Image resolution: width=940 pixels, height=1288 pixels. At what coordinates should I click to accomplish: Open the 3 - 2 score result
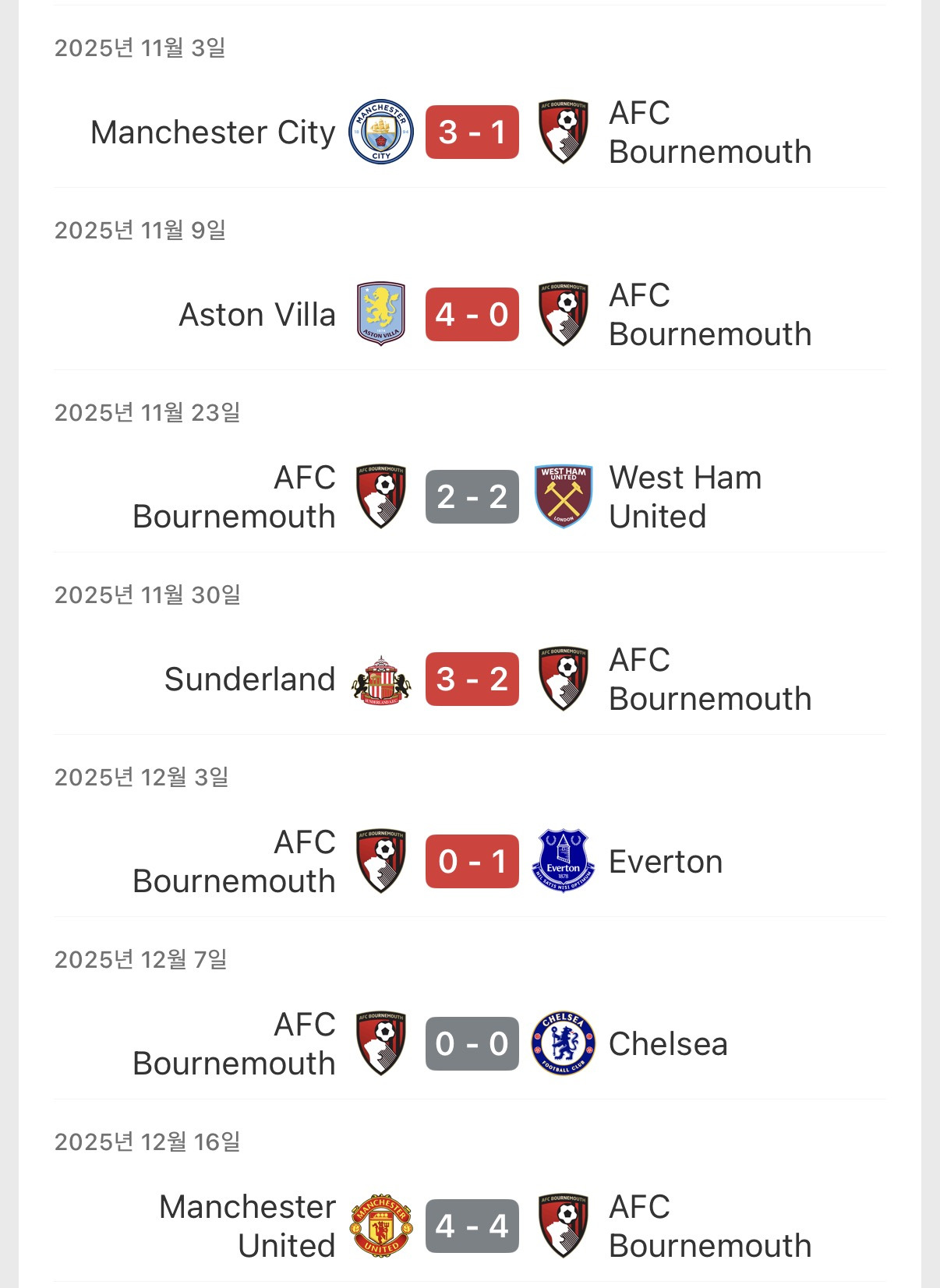472,679
